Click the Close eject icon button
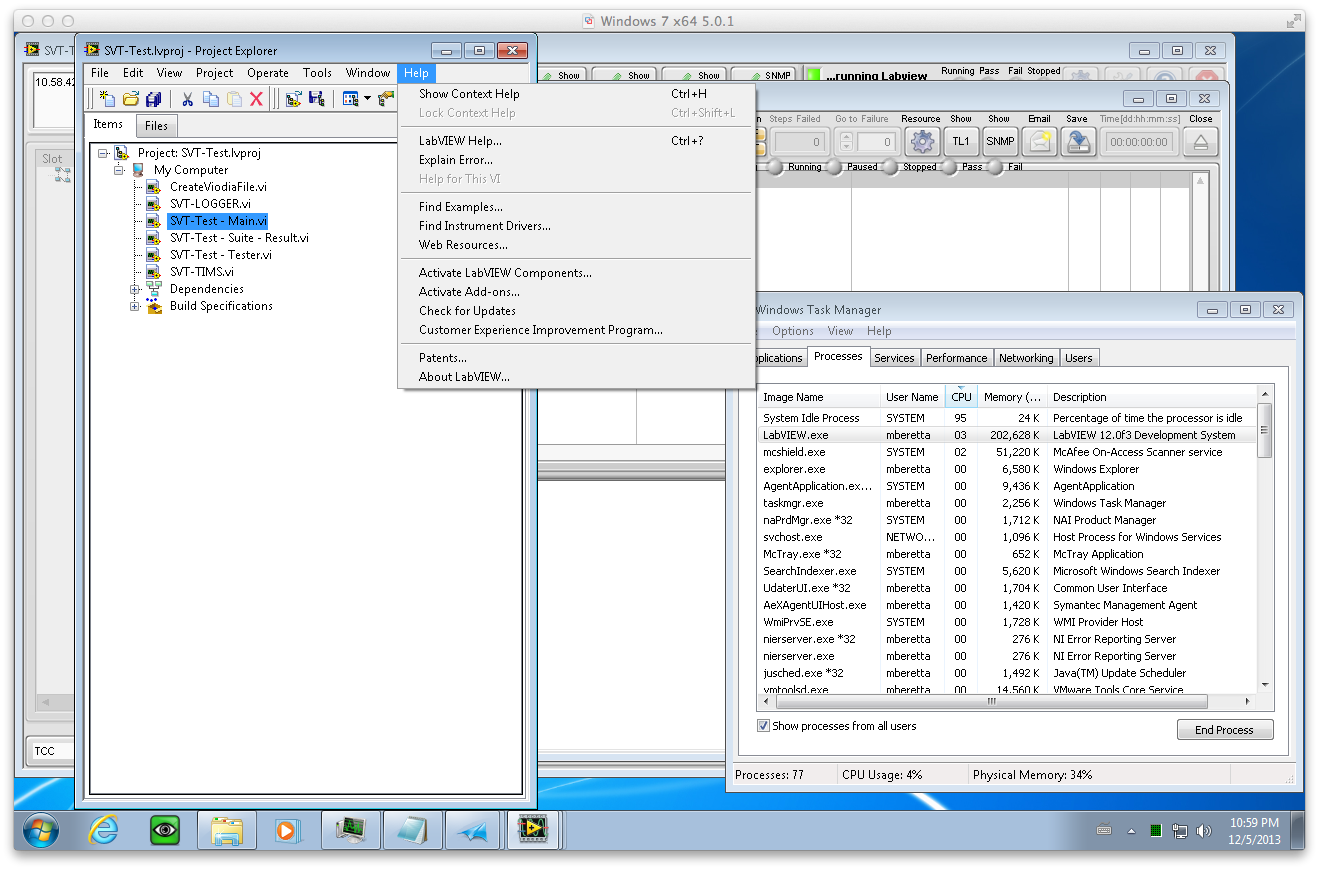Screen dimensions: 1319x870 1201,142
